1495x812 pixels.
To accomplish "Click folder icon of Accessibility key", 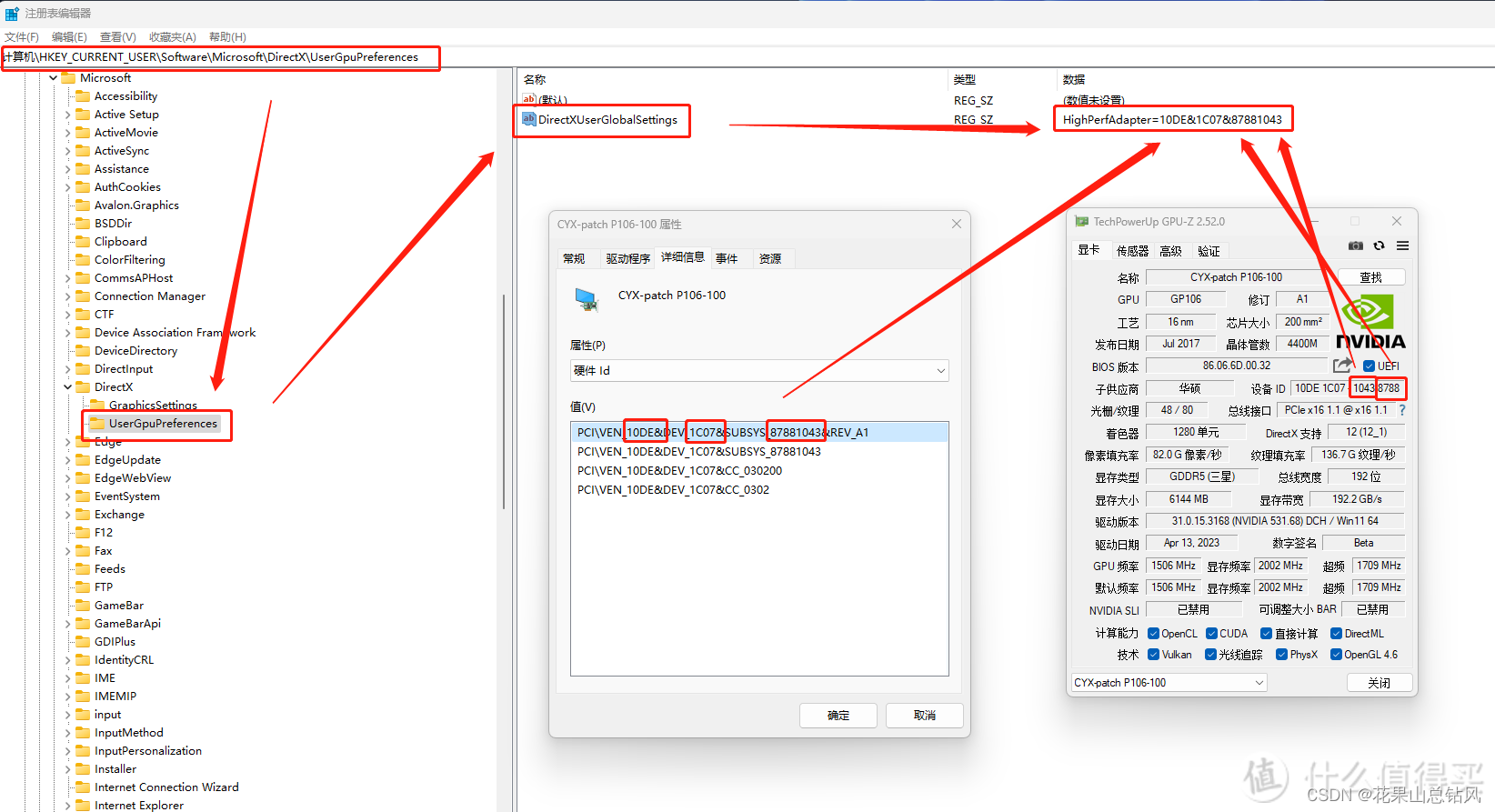I will pos(83,95).
